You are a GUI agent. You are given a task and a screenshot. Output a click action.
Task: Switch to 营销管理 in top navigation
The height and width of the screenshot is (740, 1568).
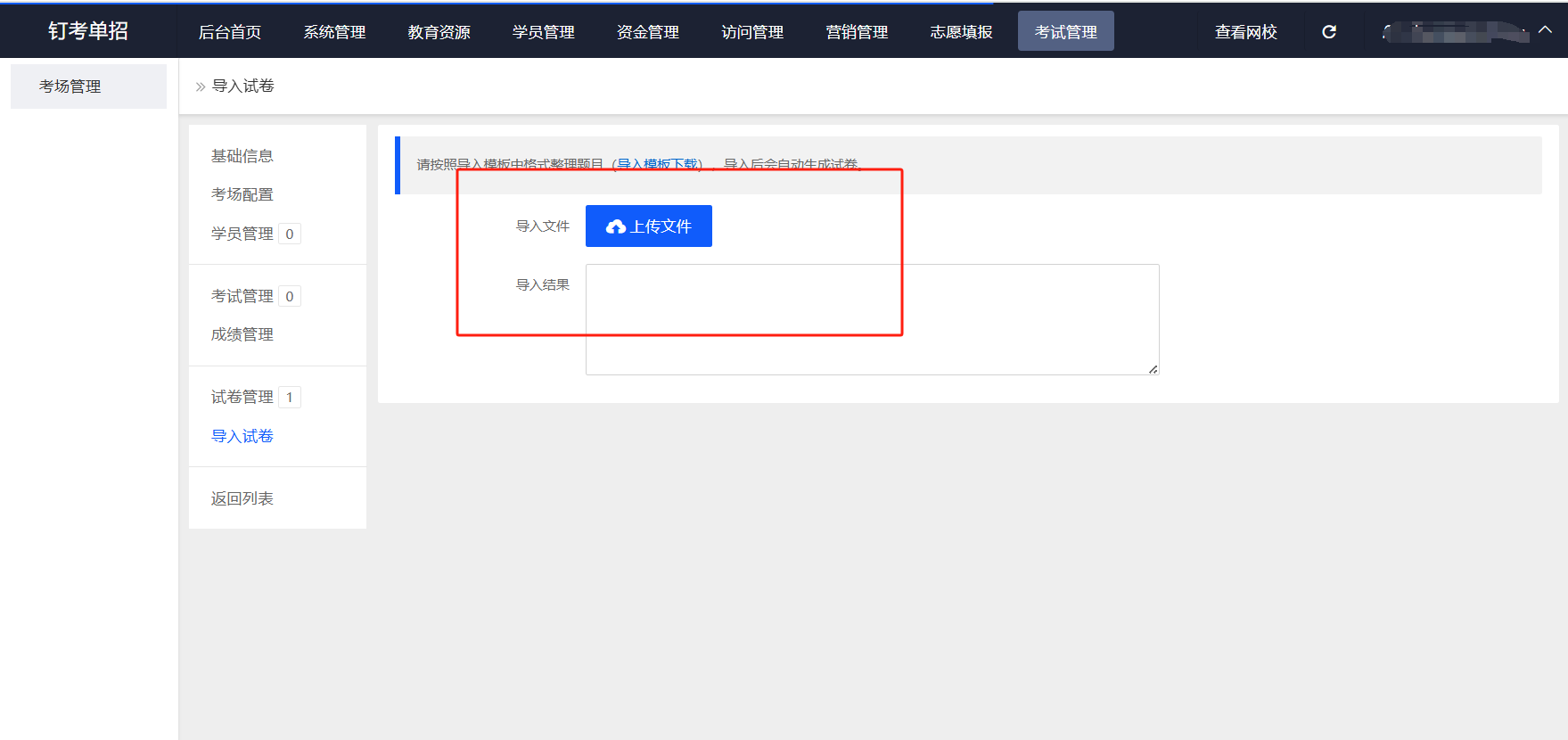tap(857, 32)
